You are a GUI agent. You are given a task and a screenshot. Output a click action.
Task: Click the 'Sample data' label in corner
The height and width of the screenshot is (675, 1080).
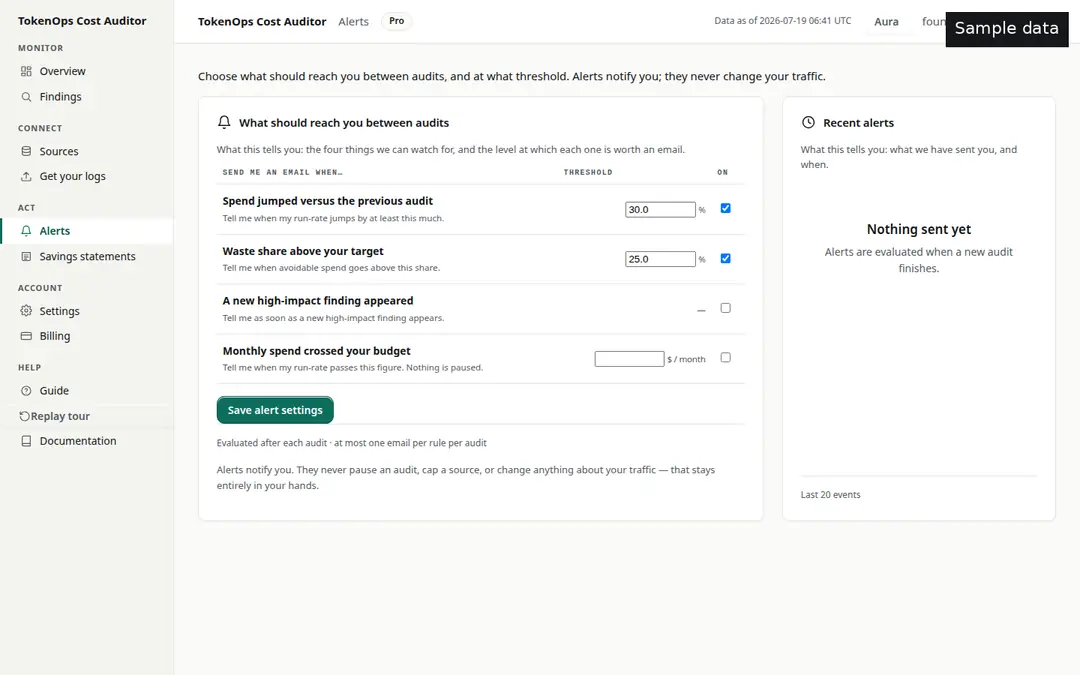coord(1006,28)
